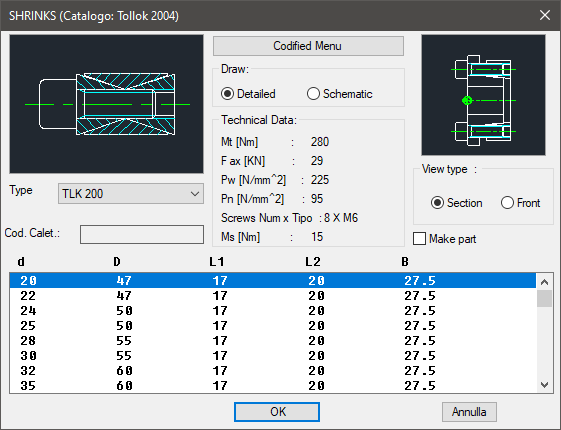Click the size list scrollbar thumb

pos(545,298)
